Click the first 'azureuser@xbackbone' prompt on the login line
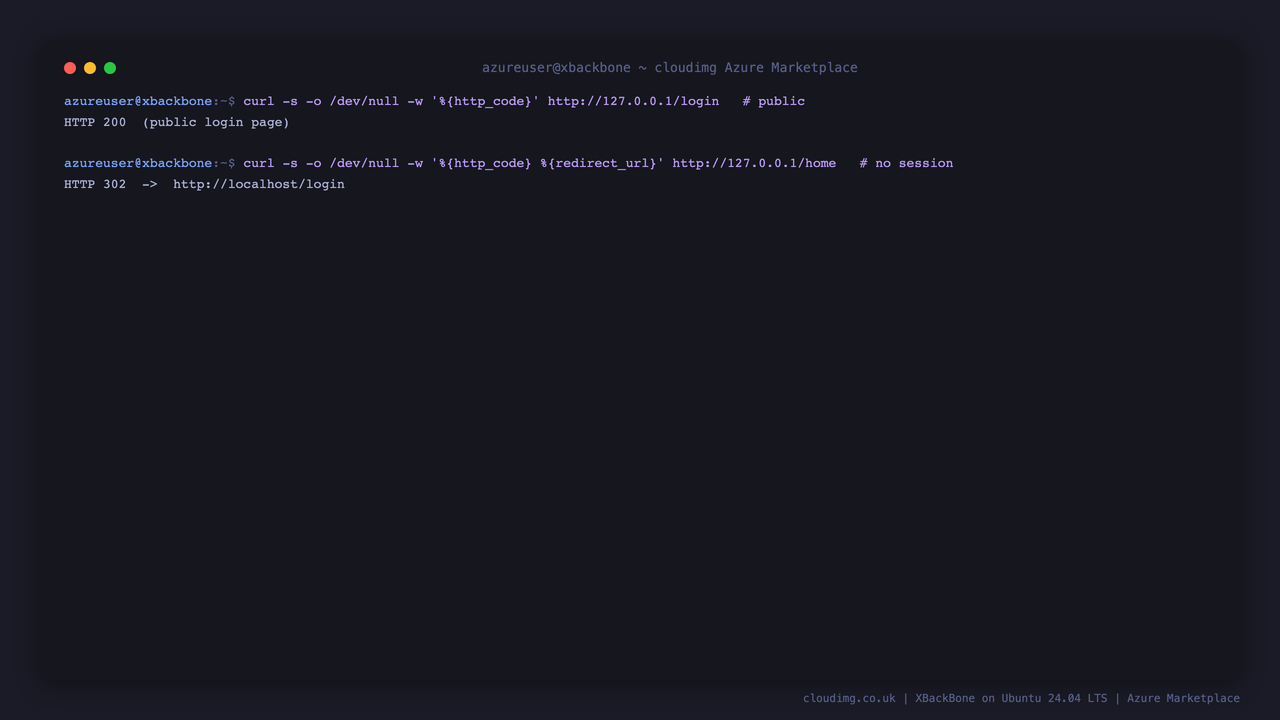The image size is (1280, 720). coord(138,101)
